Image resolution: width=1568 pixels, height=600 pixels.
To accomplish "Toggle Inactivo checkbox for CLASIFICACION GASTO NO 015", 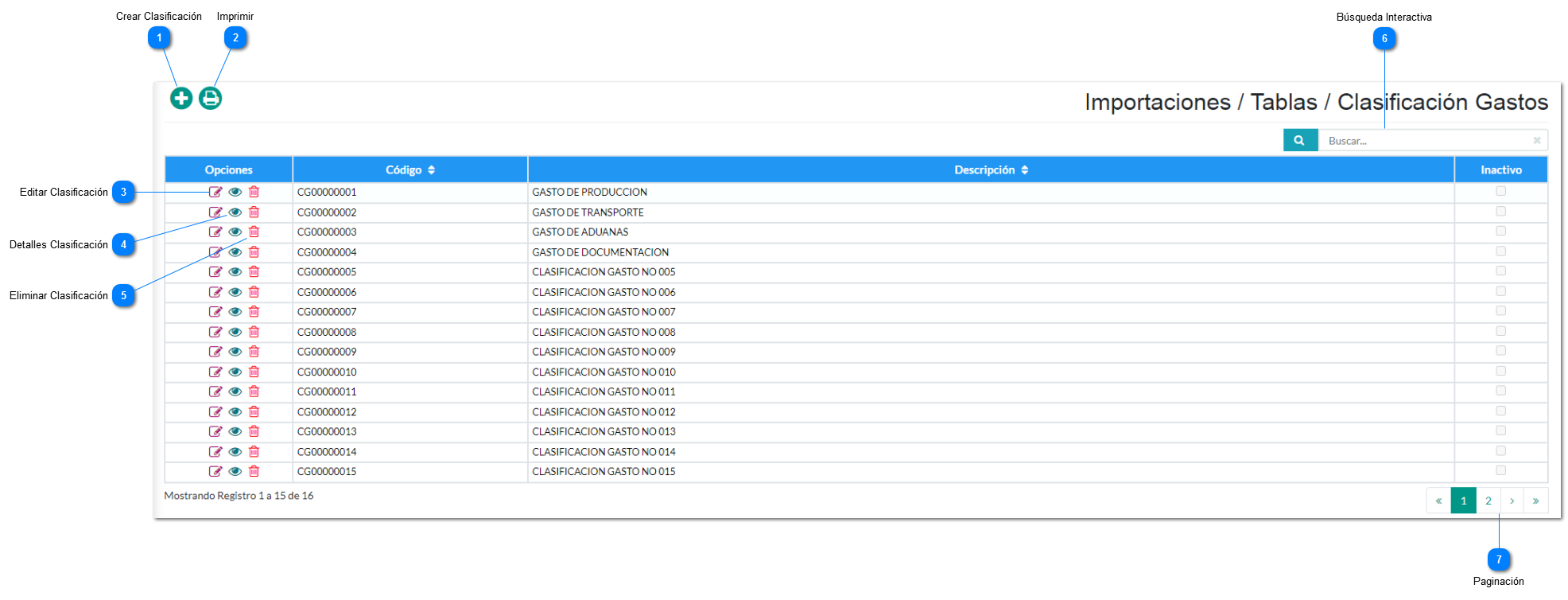I will 1501,470.
